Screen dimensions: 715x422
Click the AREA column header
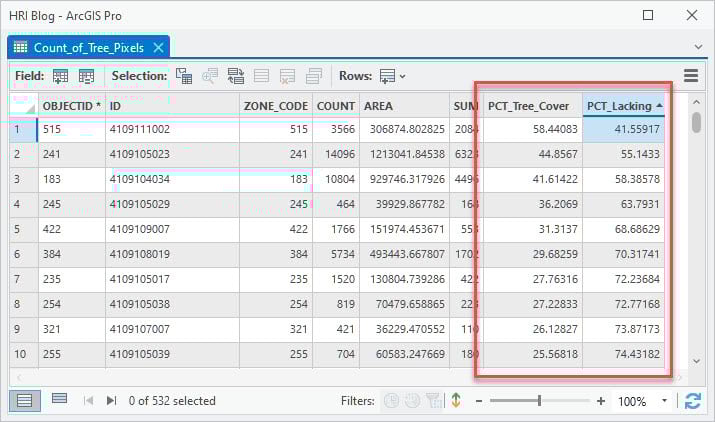tap(404, 106)
